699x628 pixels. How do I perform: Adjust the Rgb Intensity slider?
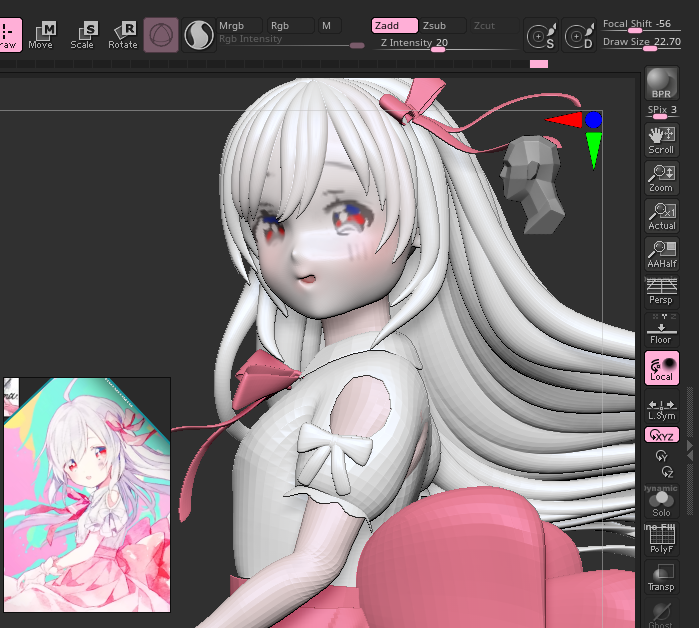click(290, 41)
